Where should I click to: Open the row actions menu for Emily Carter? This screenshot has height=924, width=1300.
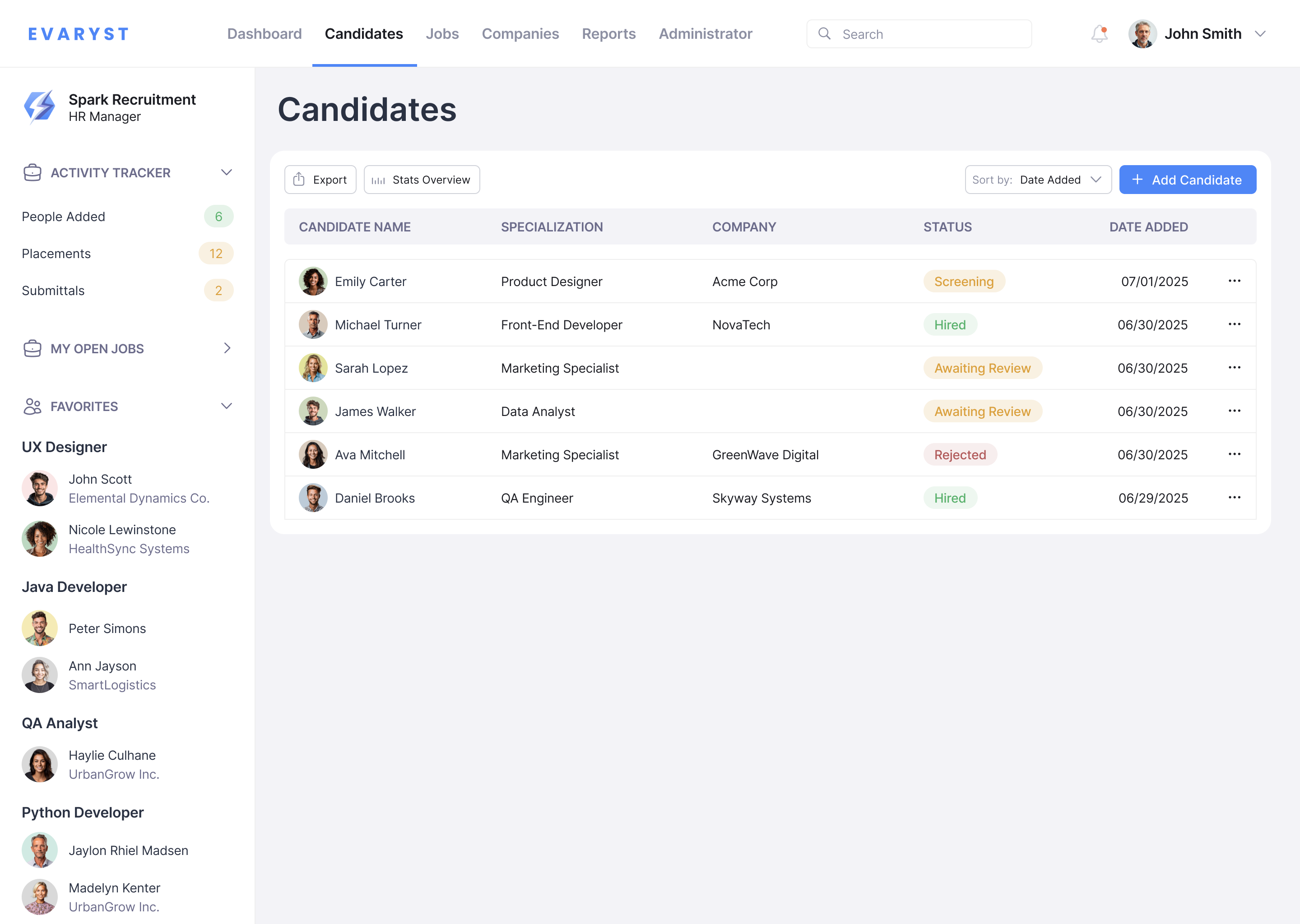coord(1235,281)
